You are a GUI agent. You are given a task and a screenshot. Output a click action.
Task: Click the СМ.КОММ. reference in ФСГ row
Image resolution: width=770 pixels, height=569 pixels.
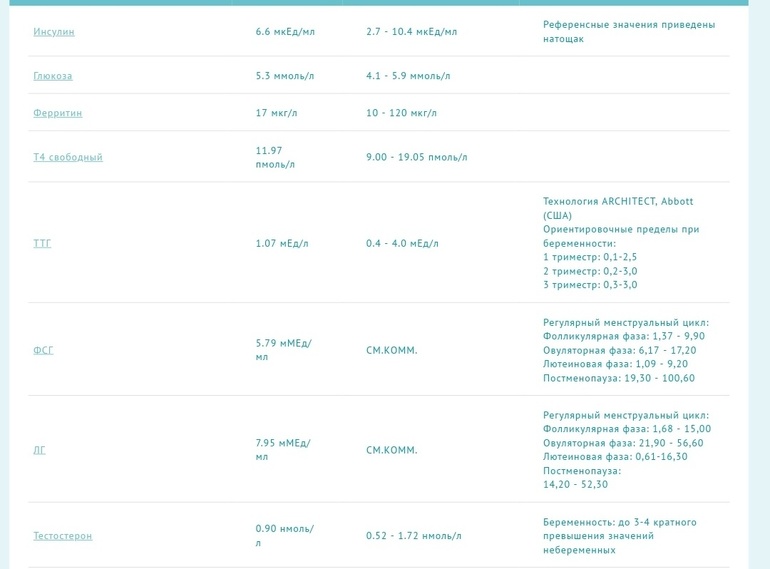click(x=392, y=351)
